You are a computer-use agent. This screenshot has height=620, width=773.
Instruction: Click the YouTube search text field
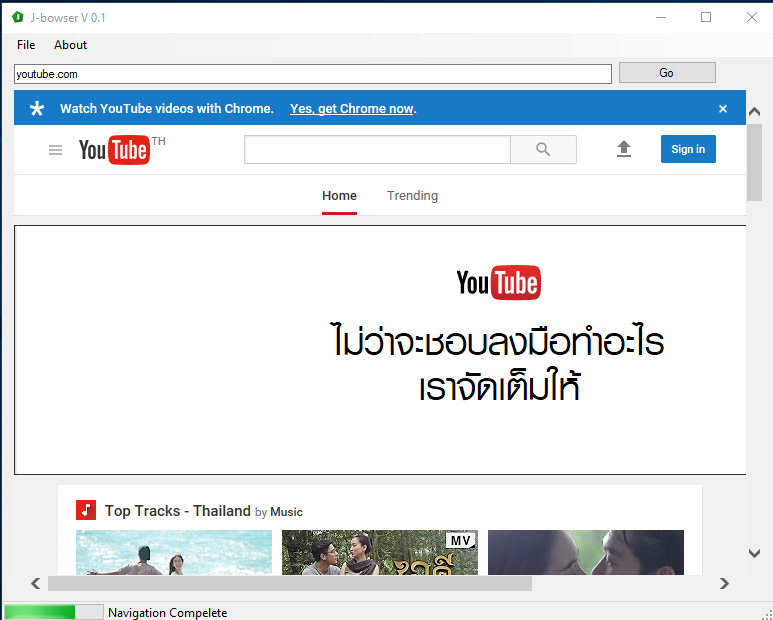377,149
